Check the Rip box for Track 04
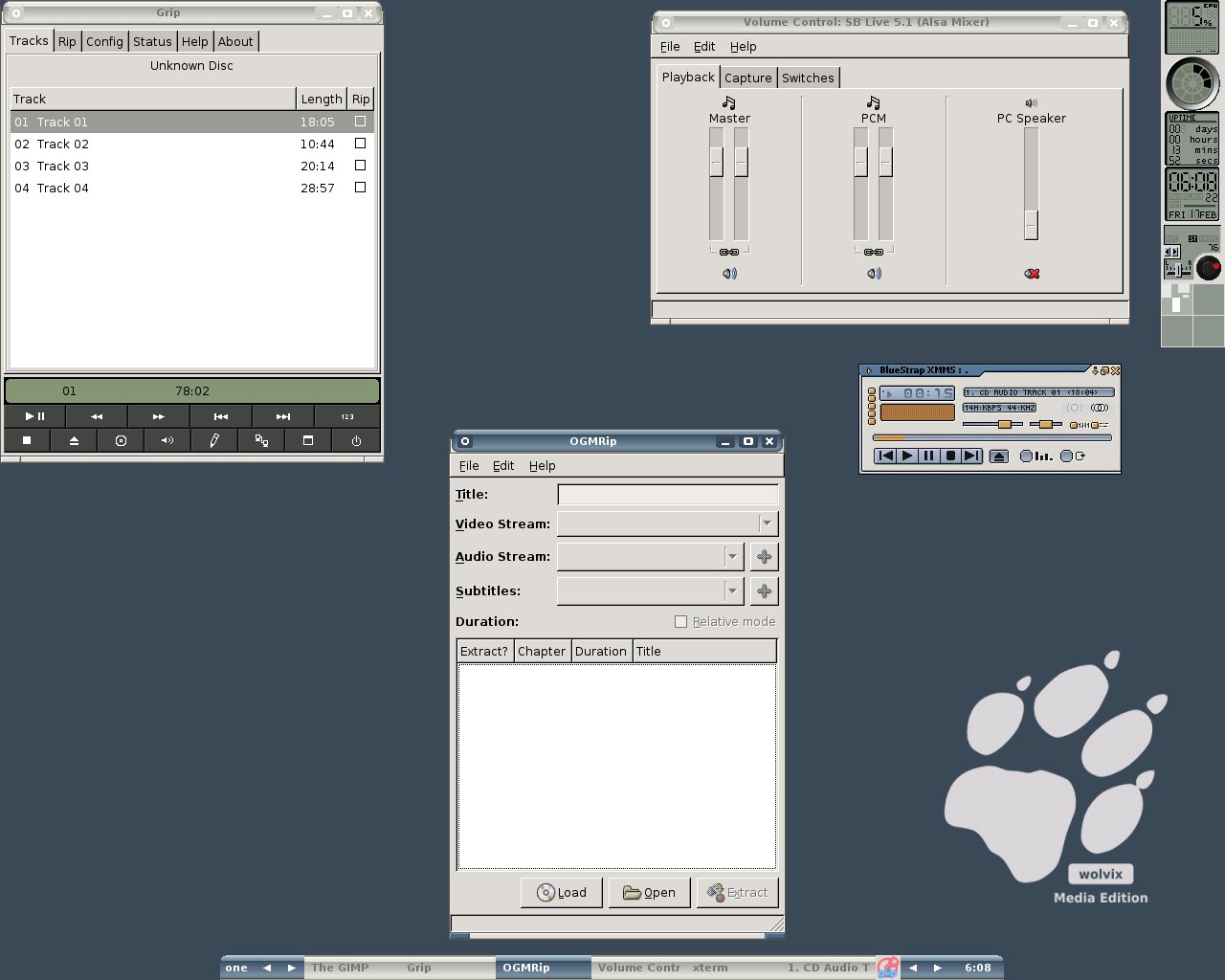The image size is (1225, 980). [360, 188]
